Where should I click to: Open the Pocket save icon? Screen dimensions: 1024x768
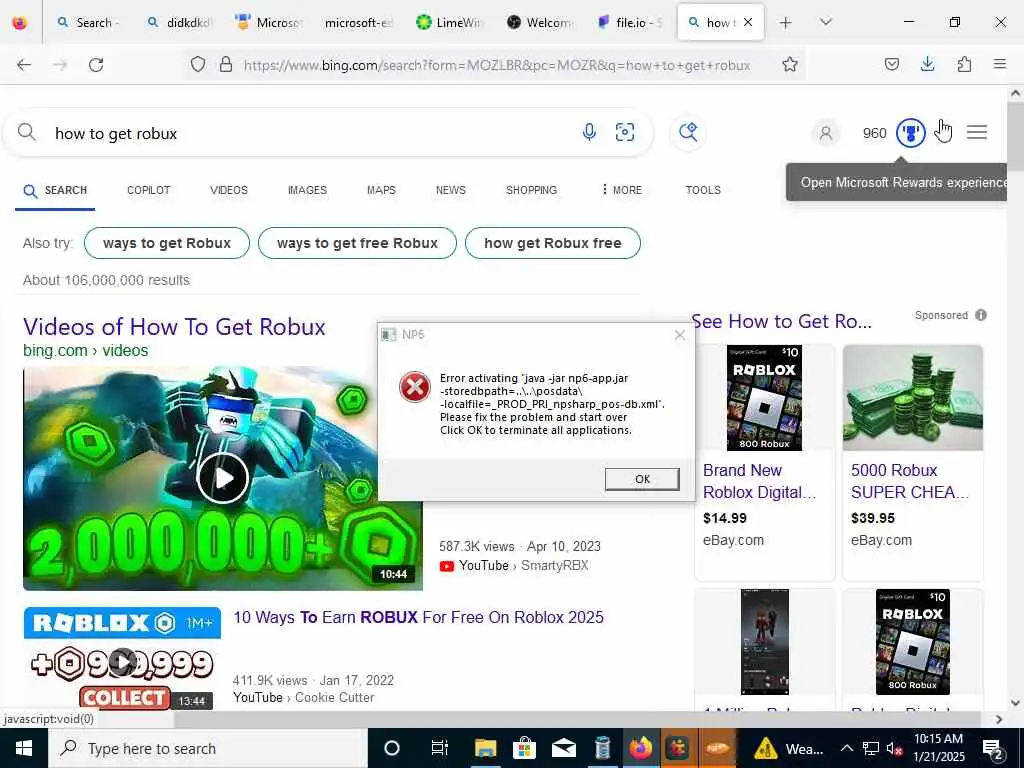point(891,64)
